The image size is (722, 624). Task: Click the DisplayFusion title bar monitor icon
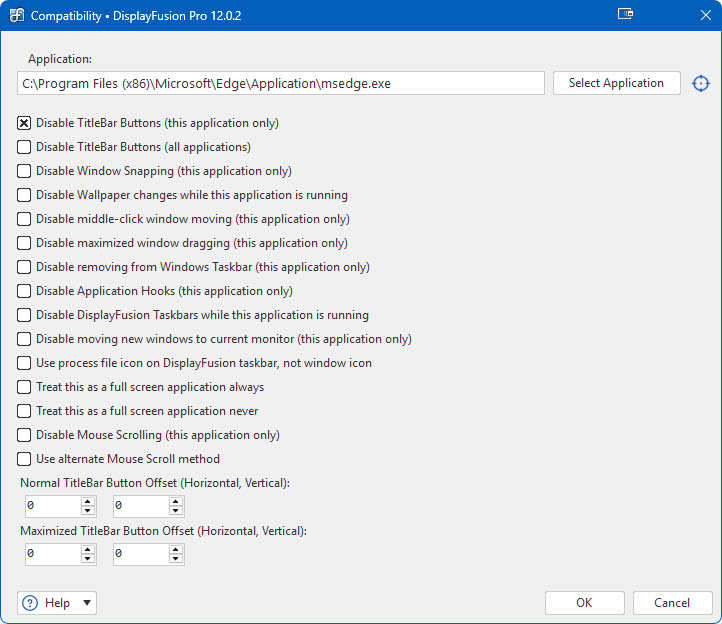click(x=625, y=15)
